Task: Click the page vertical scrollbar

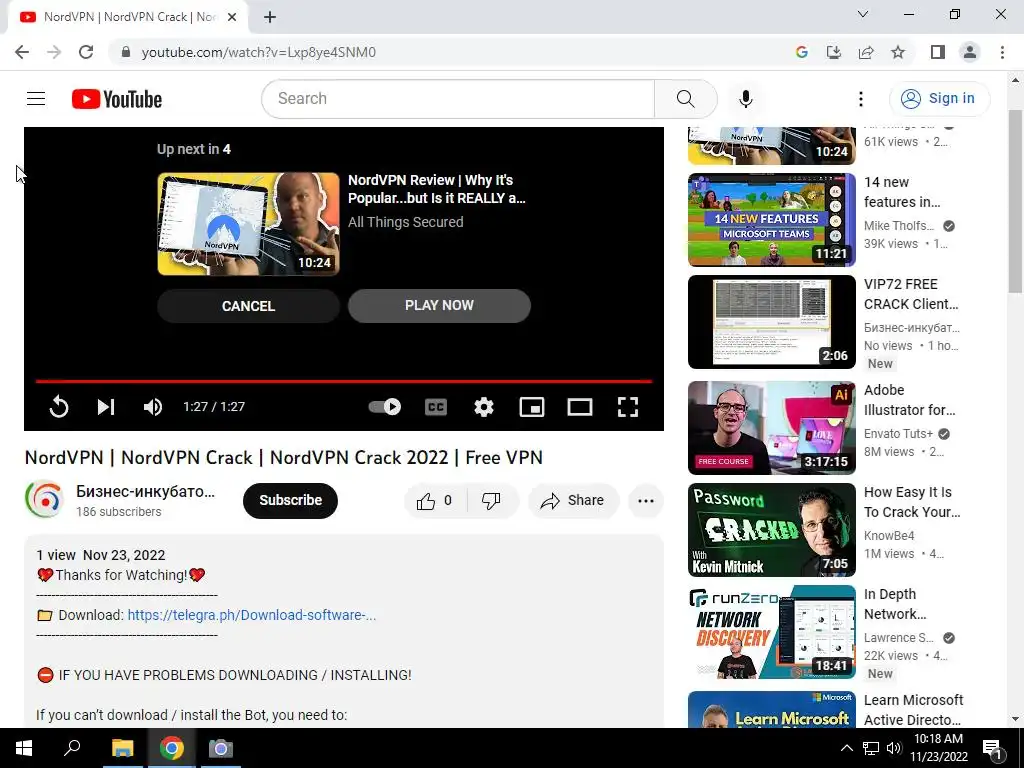Action: pos(1015,202)
